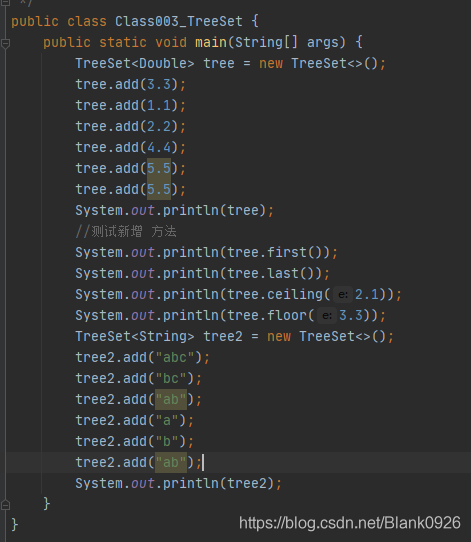Click the main method closing fold marker
Viewport: 471px width, 542px height.
(6, 505)
